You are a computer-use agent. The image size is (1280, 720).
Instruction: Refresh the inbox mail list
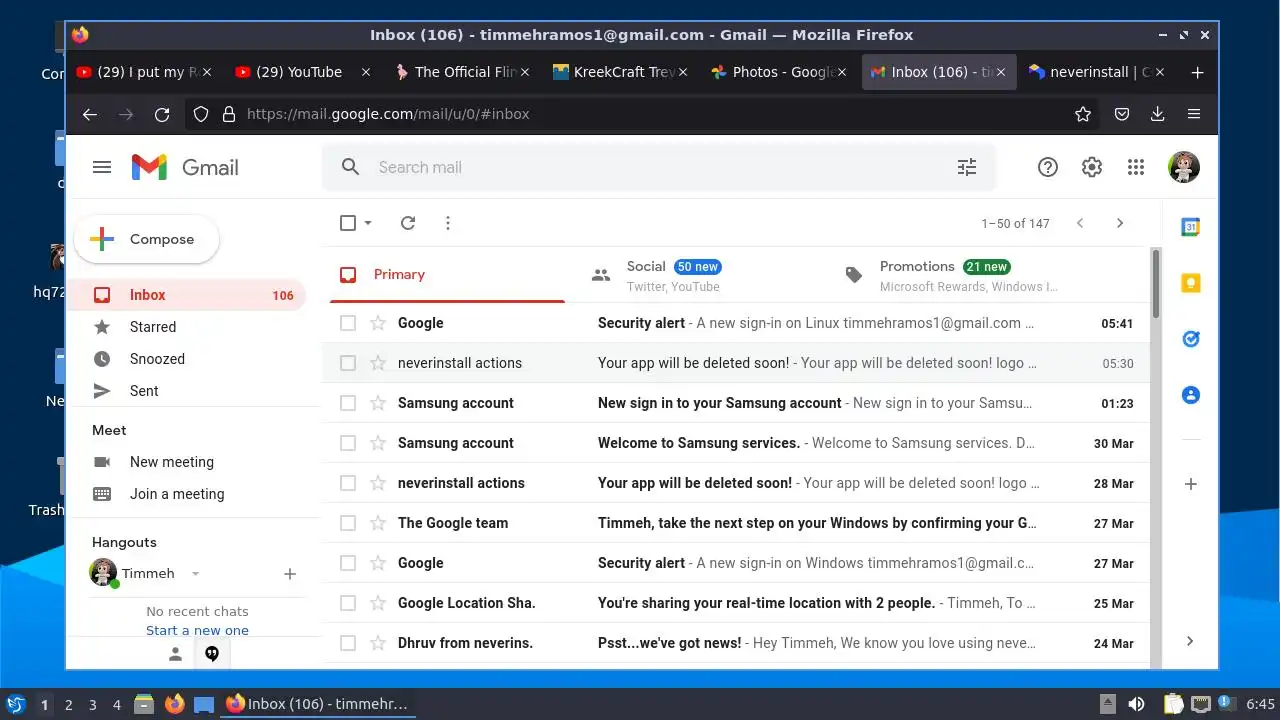408,223
